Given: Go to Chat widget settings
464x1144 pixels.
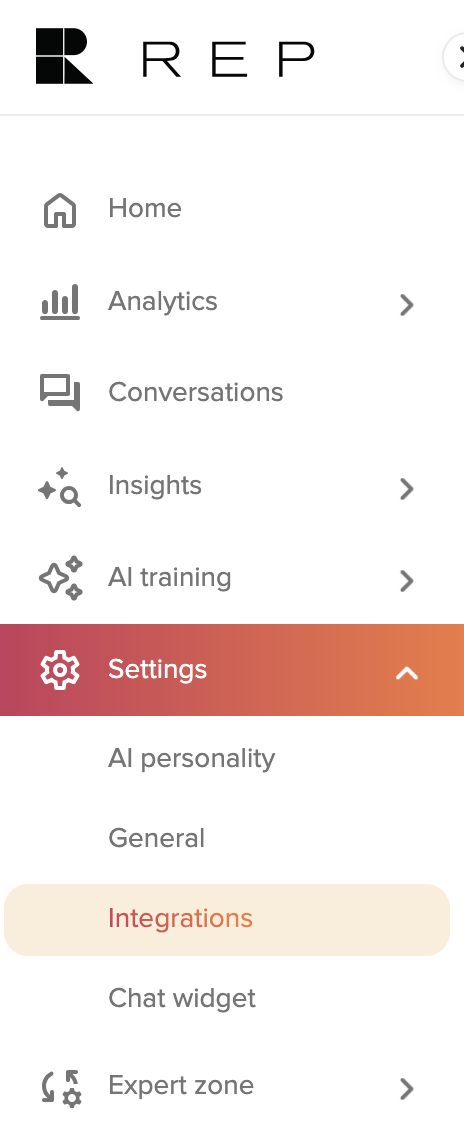Looking at the screenshot, I should coord(182,998).
